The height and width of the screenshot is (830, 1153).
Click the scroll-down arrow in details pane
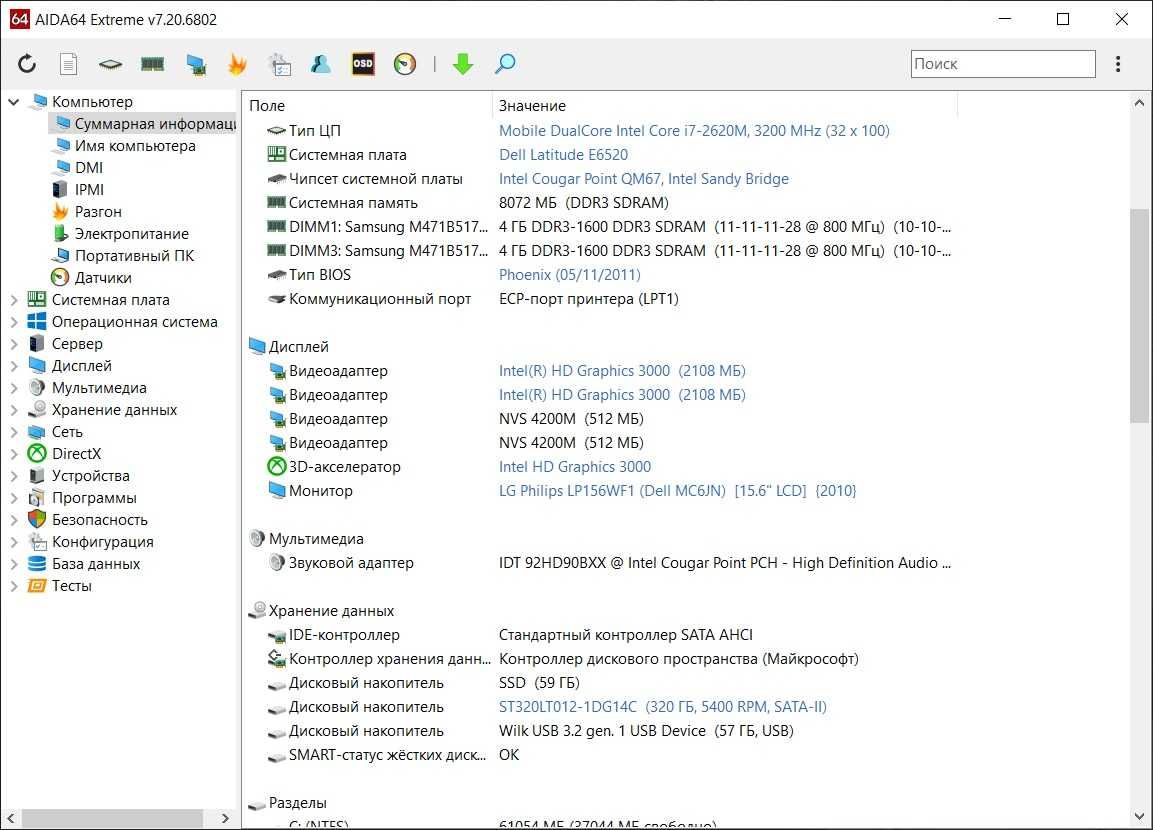1140,816
